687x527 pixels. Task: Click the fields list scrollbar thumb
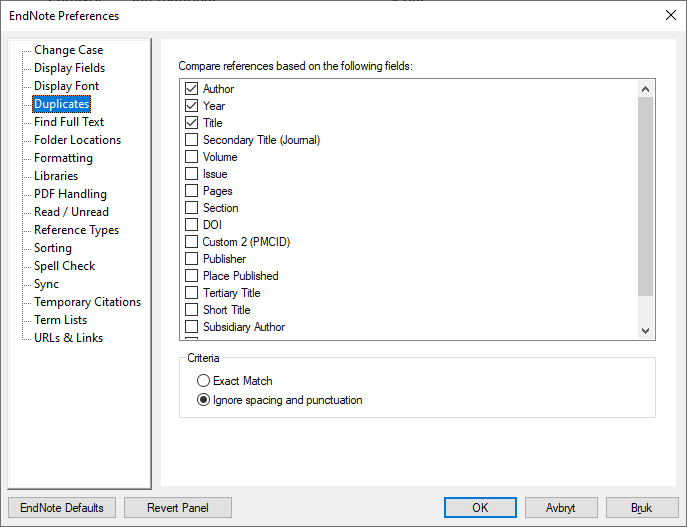(645, 196)
